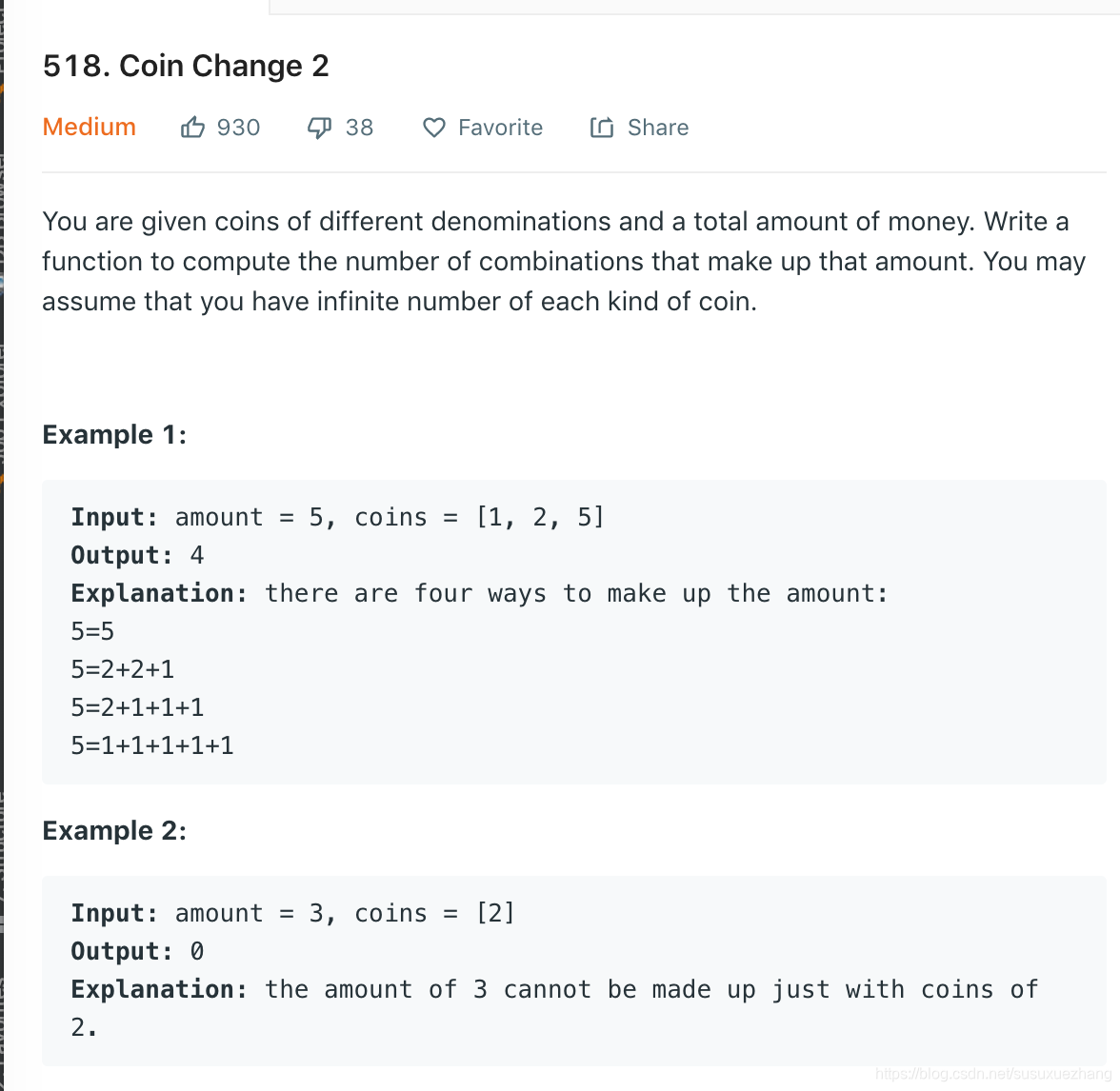Click the 'Output: 4' line
The image size is (1120, 1091).
(137, 555)
